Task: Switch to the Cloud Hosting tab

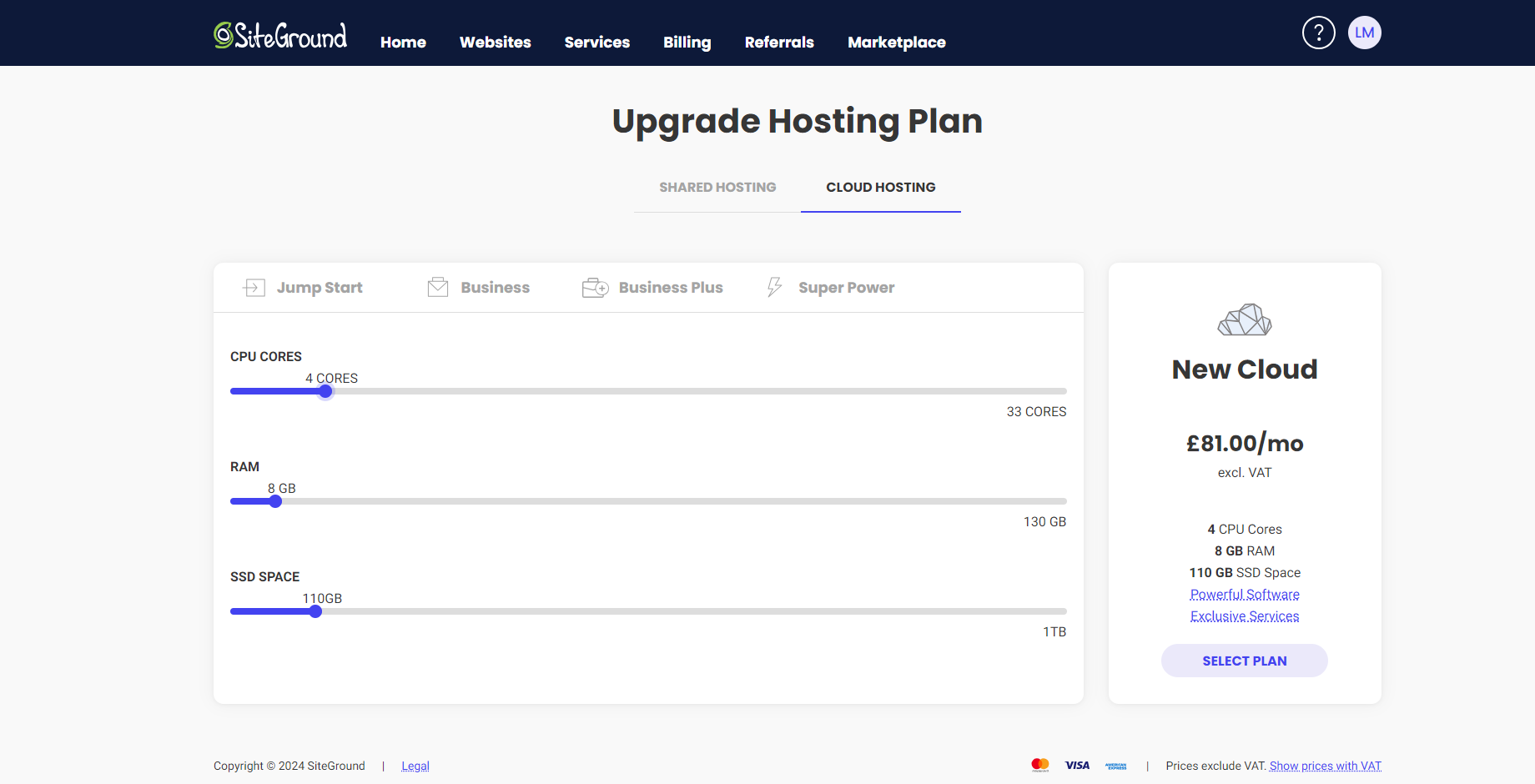Action: coord(880,187)
